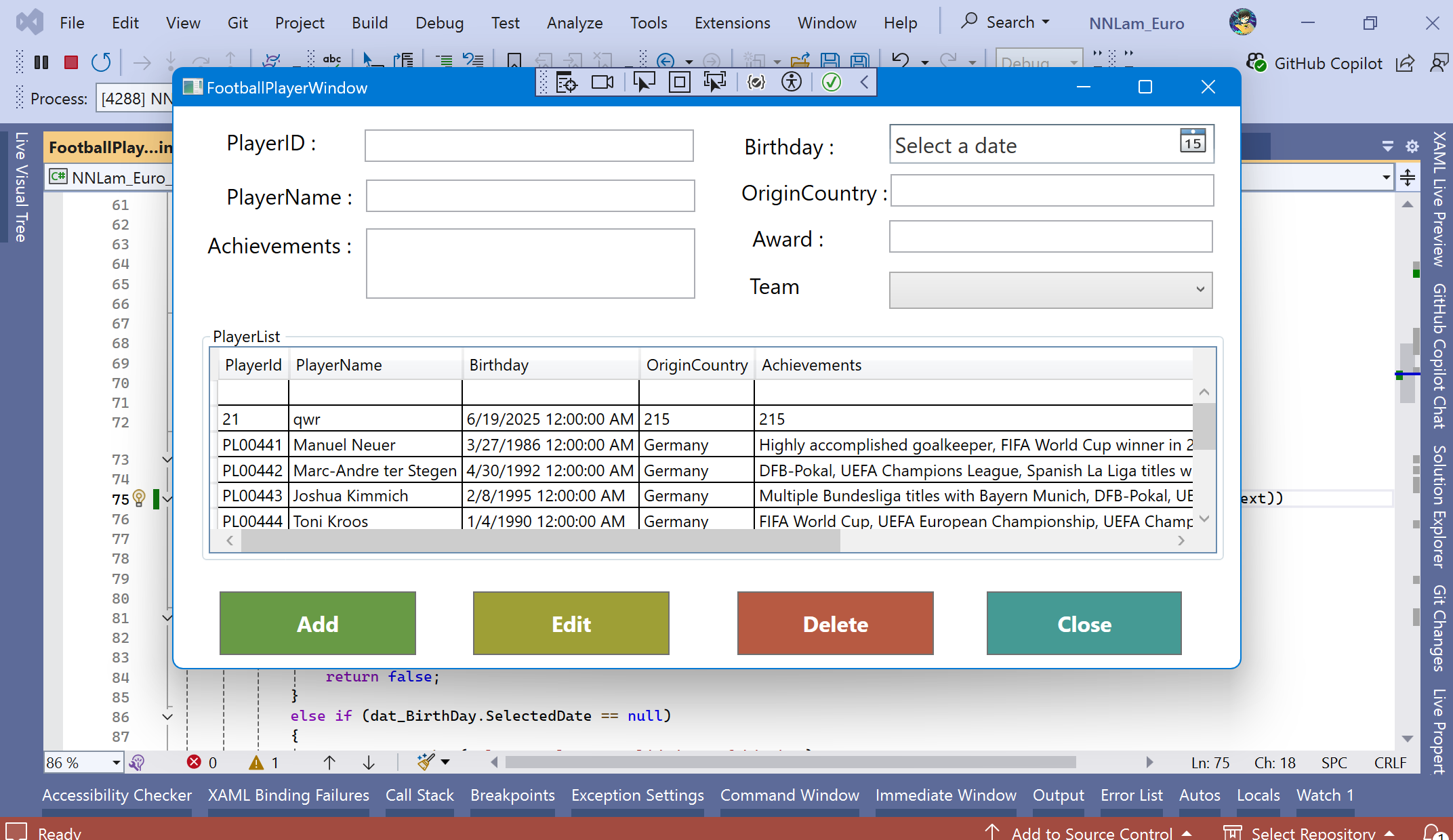Split the editor with the splitter icon
The height and width of the screenshot is (840, 1453).
pyautogui.click(x=1408, y=177)
